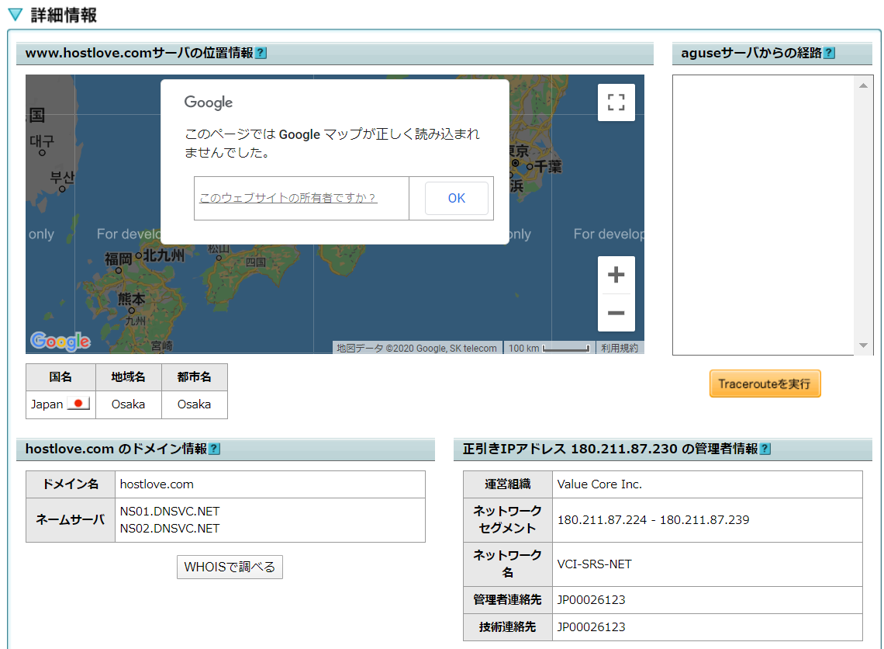Select NS02.DNSVC.NET name server text
This screenshot has height=649, width=884.
pyautogui.click(x=170, y=528)
